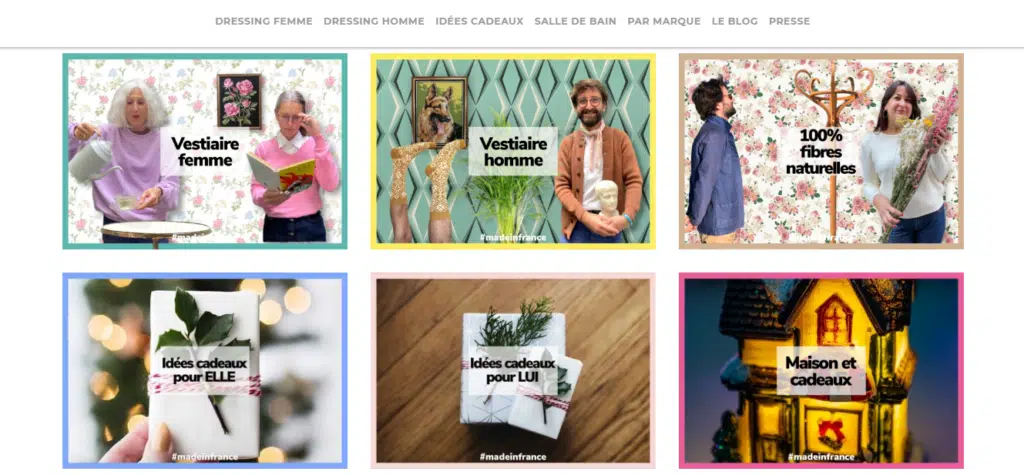This screenshot has width=1024, height=475.
Task: Open the Vestiaire femme category tile
Action: click(205, 151)
